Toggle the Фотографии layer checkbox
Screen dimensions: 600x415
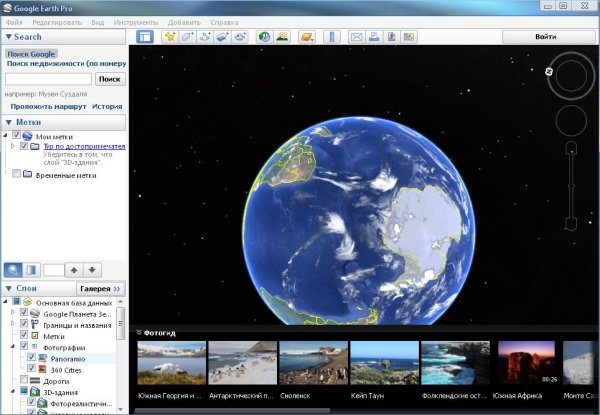coord(24,346)
